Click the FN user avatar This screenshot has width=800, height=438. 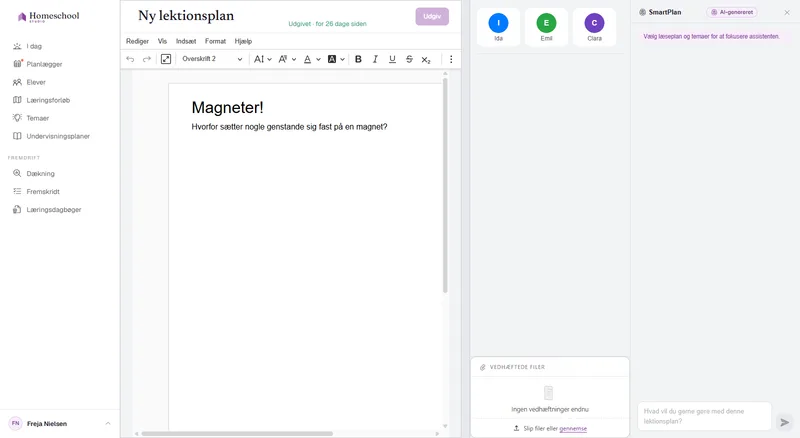click(16, 423)
